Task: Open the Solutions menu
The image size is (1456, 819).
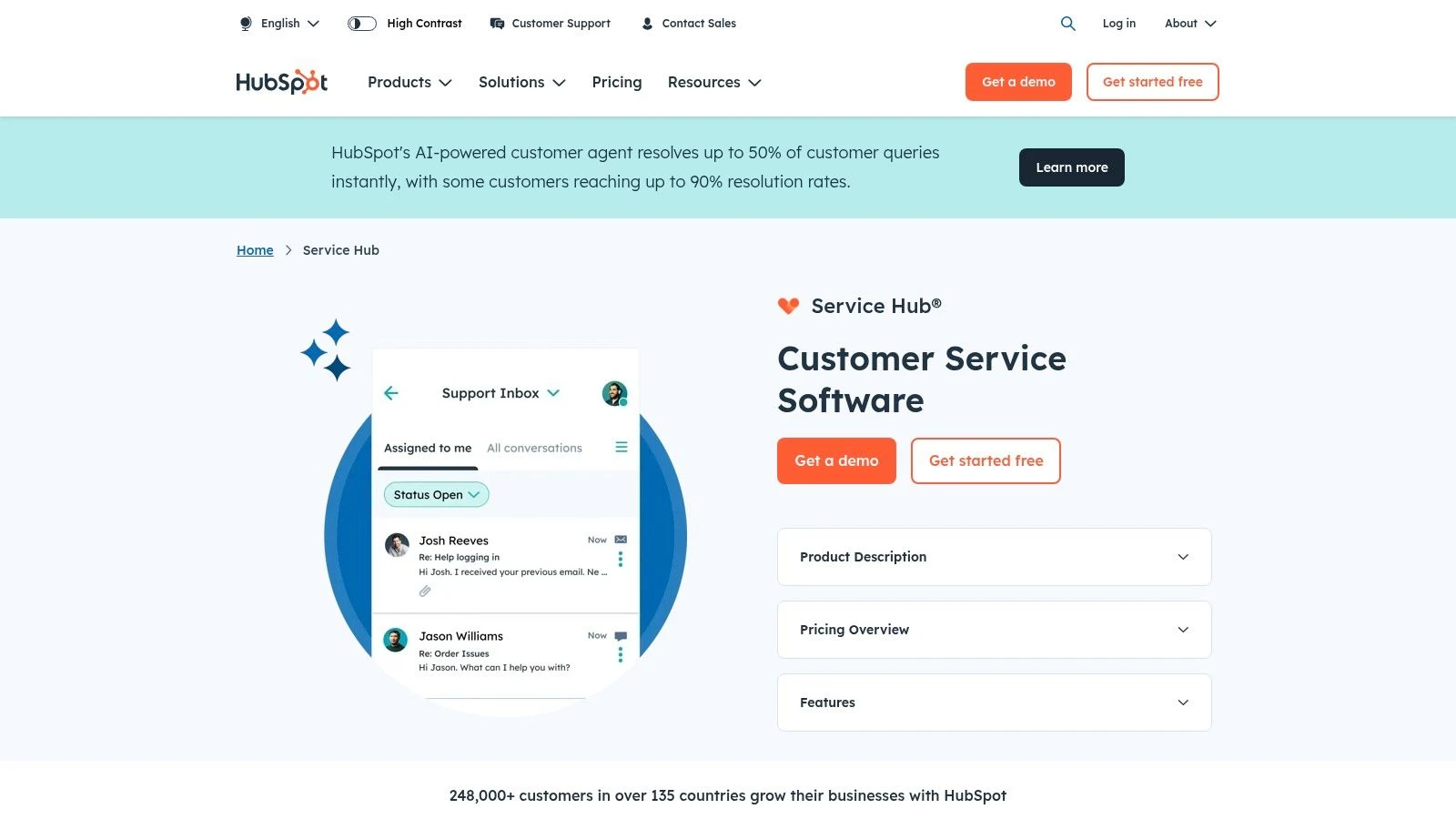Action: tap(522, 82)
